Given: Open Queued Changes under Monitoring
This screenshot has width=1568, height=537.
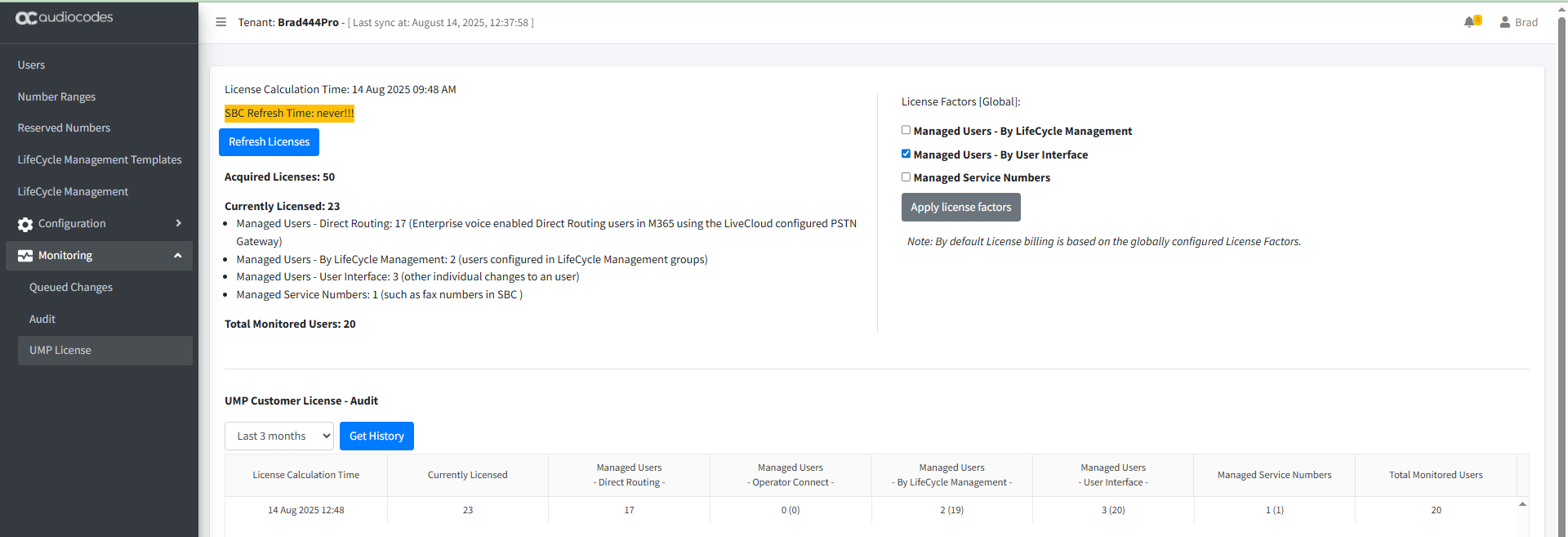Looking at the screenshot, I should coord(71,287).
